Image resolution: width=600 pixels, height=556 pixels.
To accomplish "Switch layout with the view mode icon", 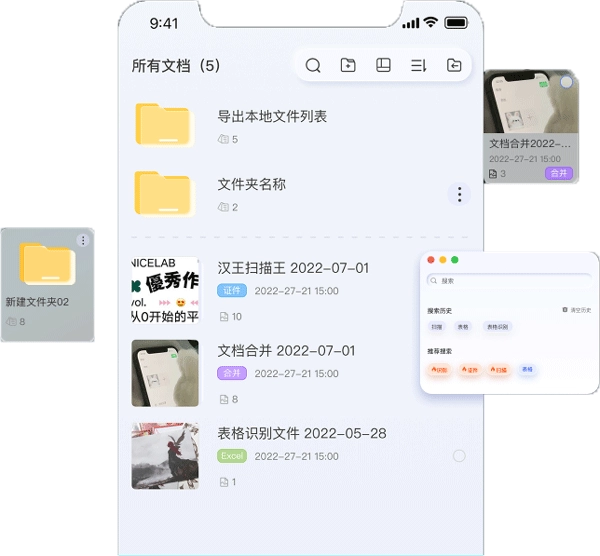I will 383,66.
